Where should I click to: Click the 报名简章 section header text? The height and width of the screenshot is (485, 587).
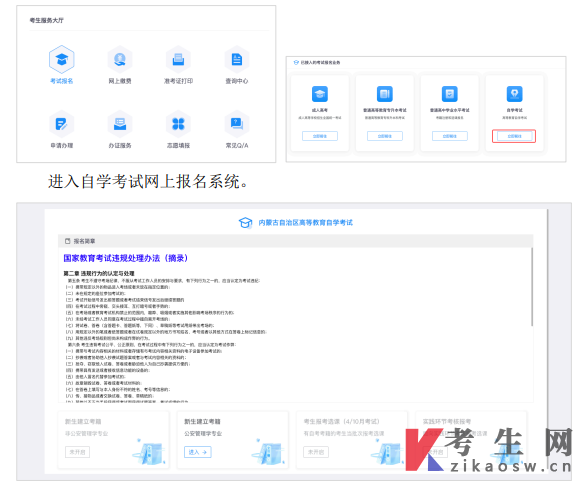pyautogui.click(x=84, y=241)
